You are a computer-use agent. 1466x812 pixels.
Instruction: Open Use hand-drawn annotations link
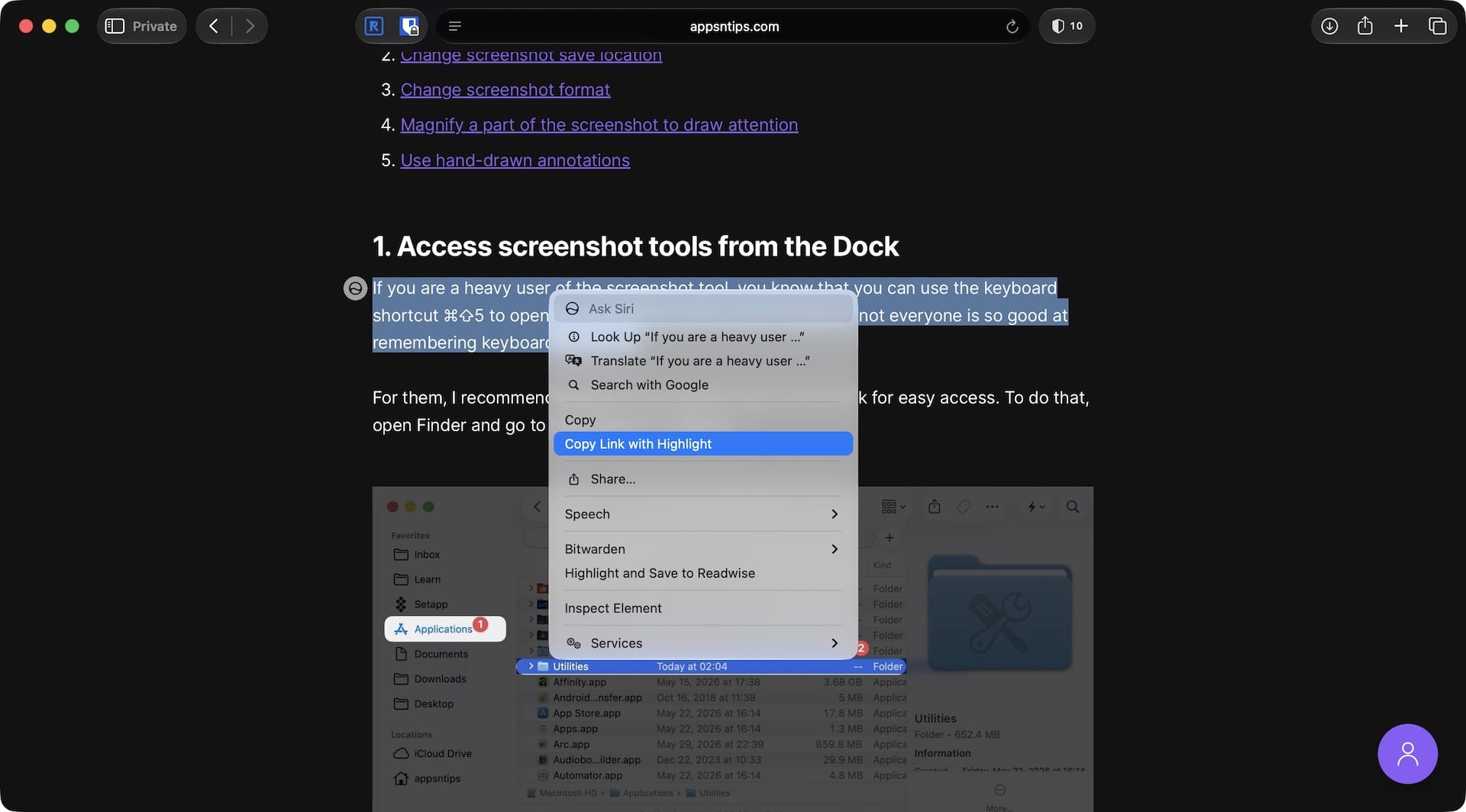(515, 160)
